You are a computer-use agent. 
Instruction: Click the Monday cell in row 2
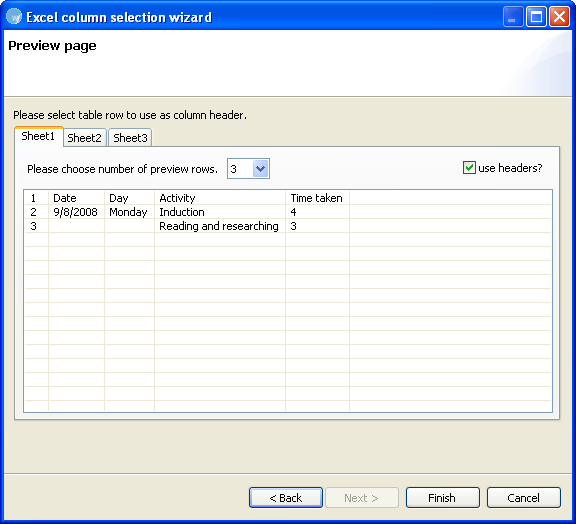tap(129, 212)
